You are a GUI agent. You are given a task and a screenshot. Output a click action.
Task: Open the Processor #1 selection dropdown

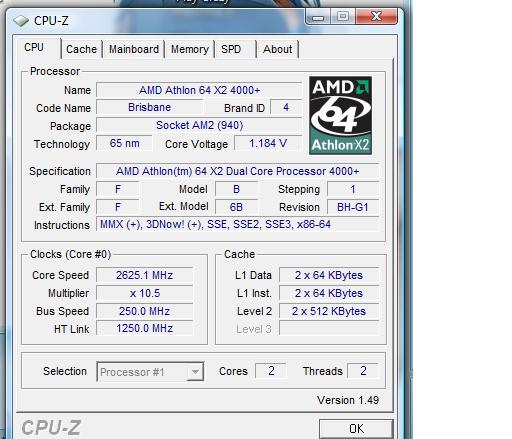(x=150, y=372)
